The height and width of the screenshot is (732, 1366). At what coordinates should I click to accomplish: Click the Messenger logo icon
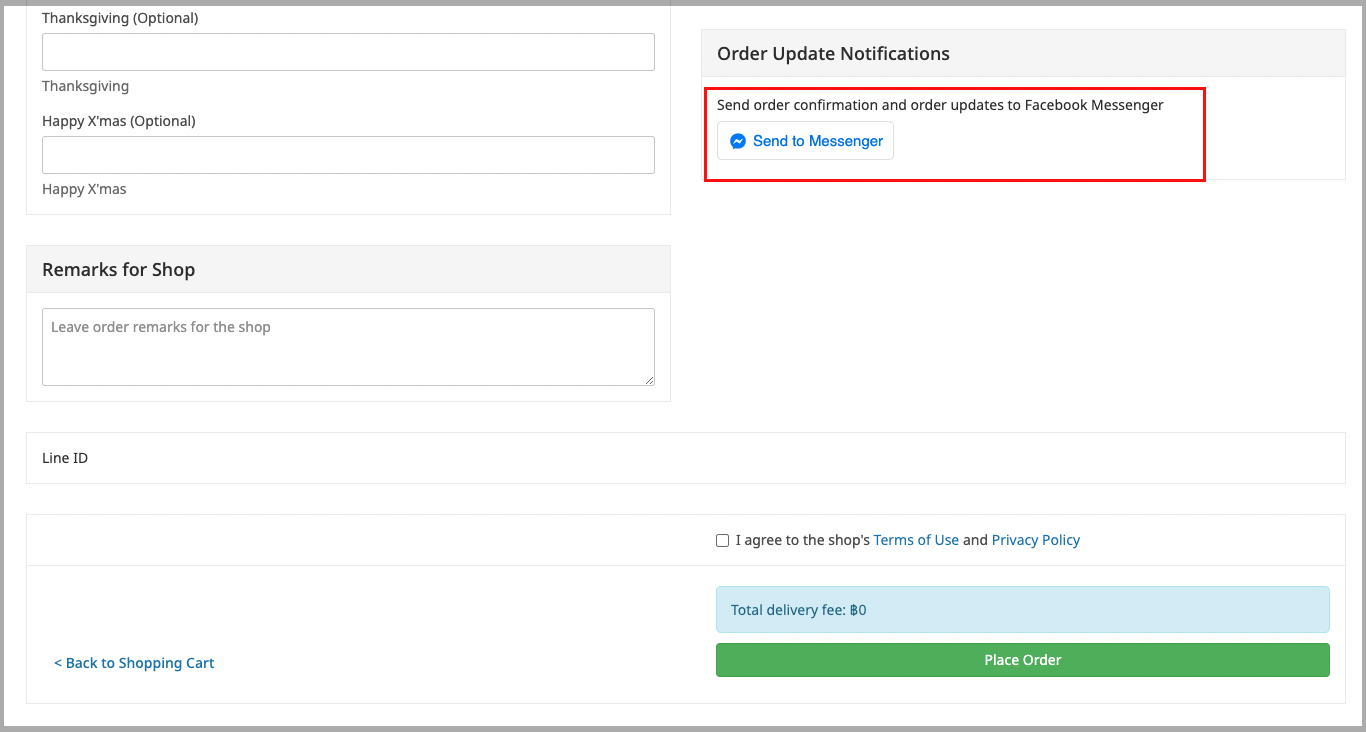pos(738,141)
